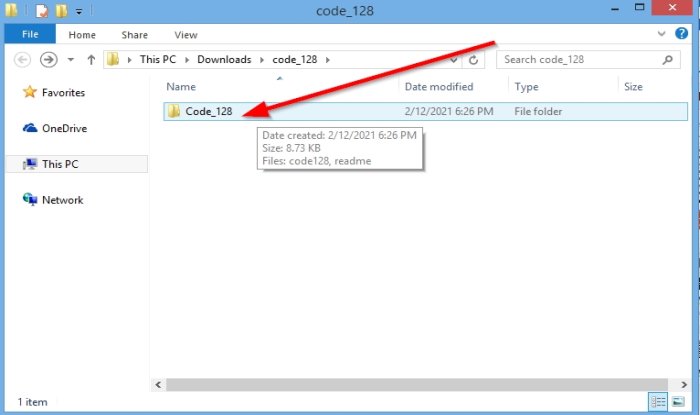Switch to Large icons view layout

(678, 402)
